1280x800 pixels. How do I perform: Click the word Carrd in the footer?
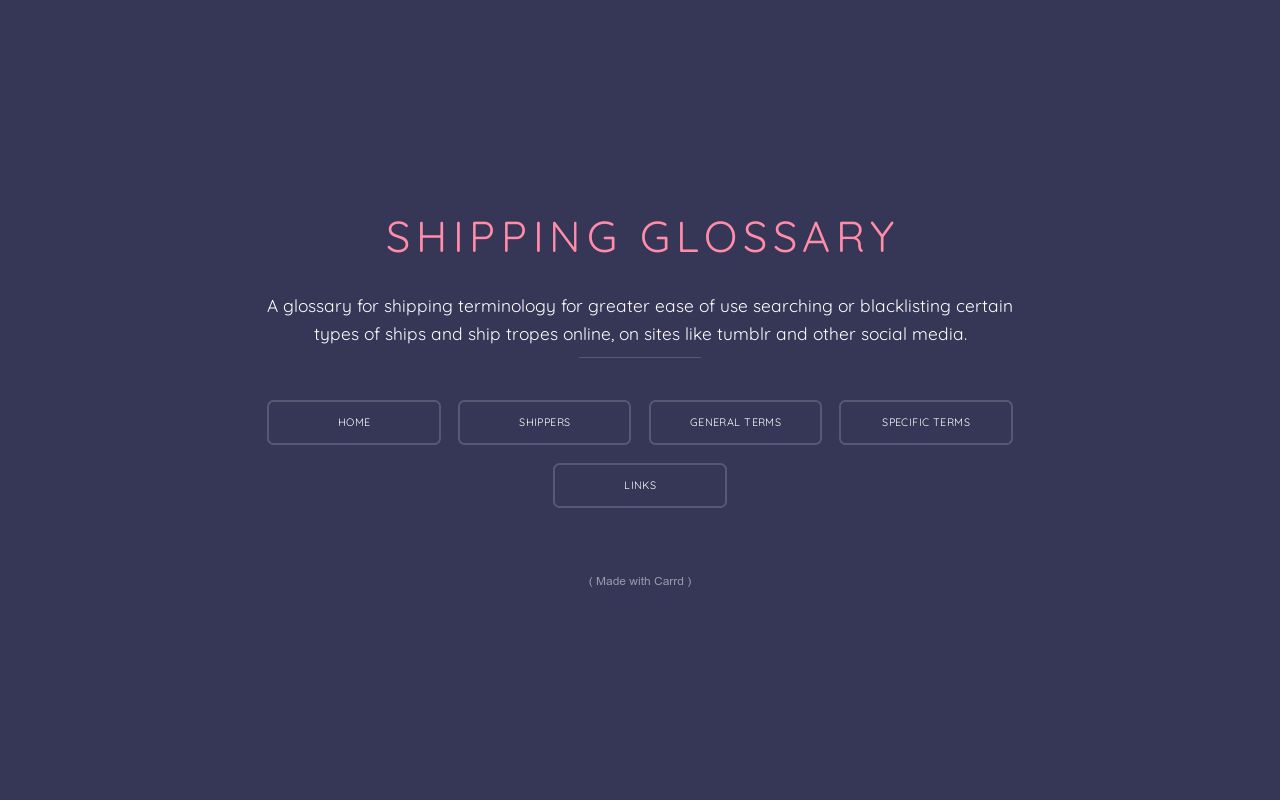pyautogui.click(x=669, y=581)
